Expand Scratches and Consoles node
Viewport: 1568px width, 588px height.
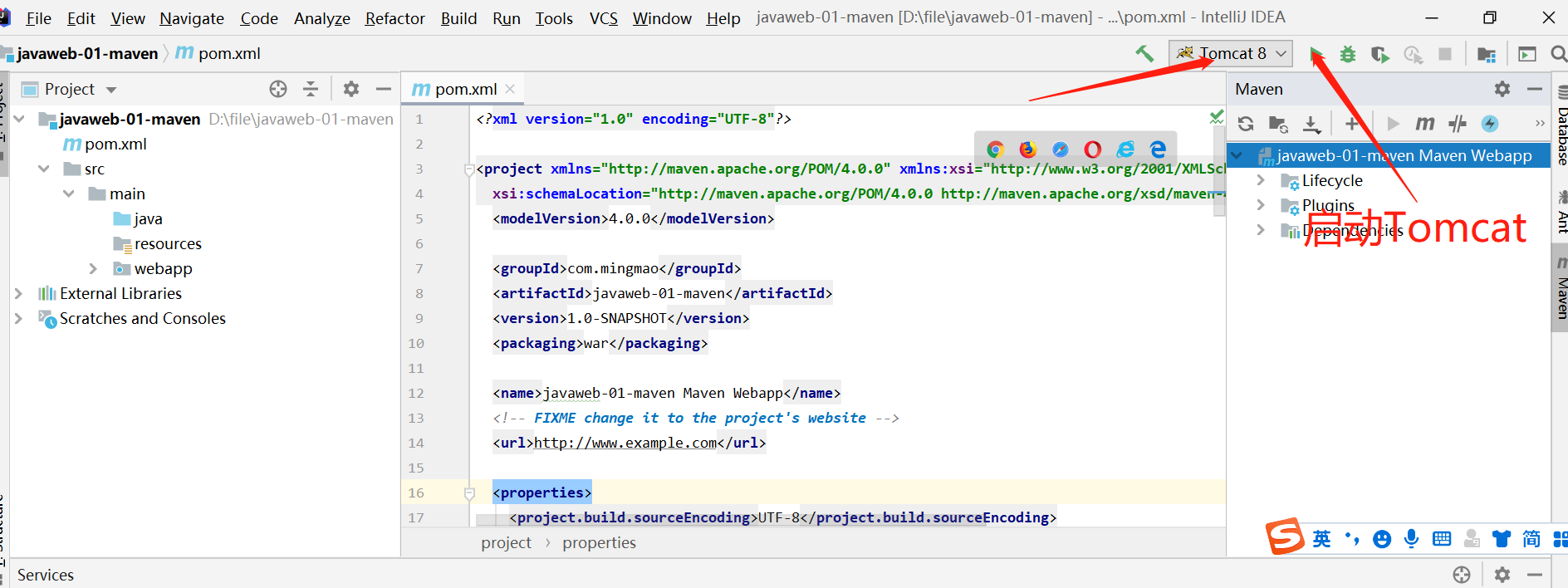click(18, 318)
